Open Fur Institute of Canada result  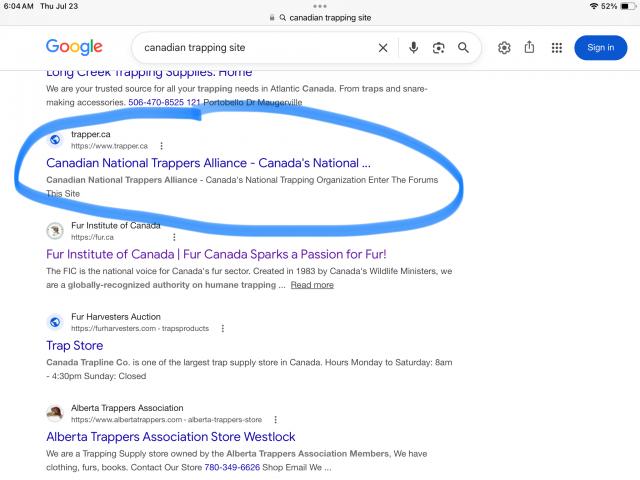tap(216, 254)
